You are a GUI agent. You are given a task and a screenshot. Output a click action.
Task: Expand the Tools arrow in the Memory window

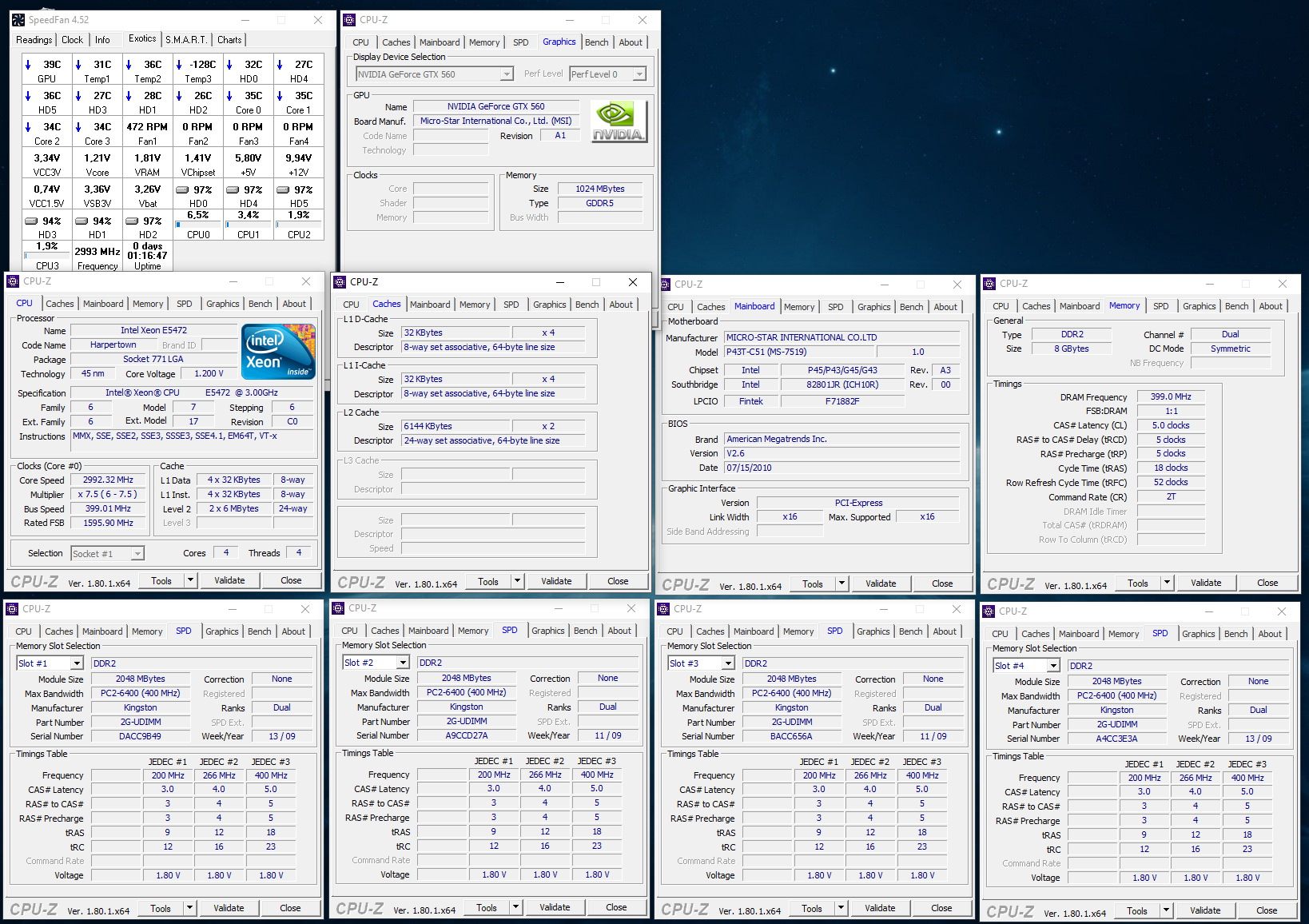click(1168, 583)
